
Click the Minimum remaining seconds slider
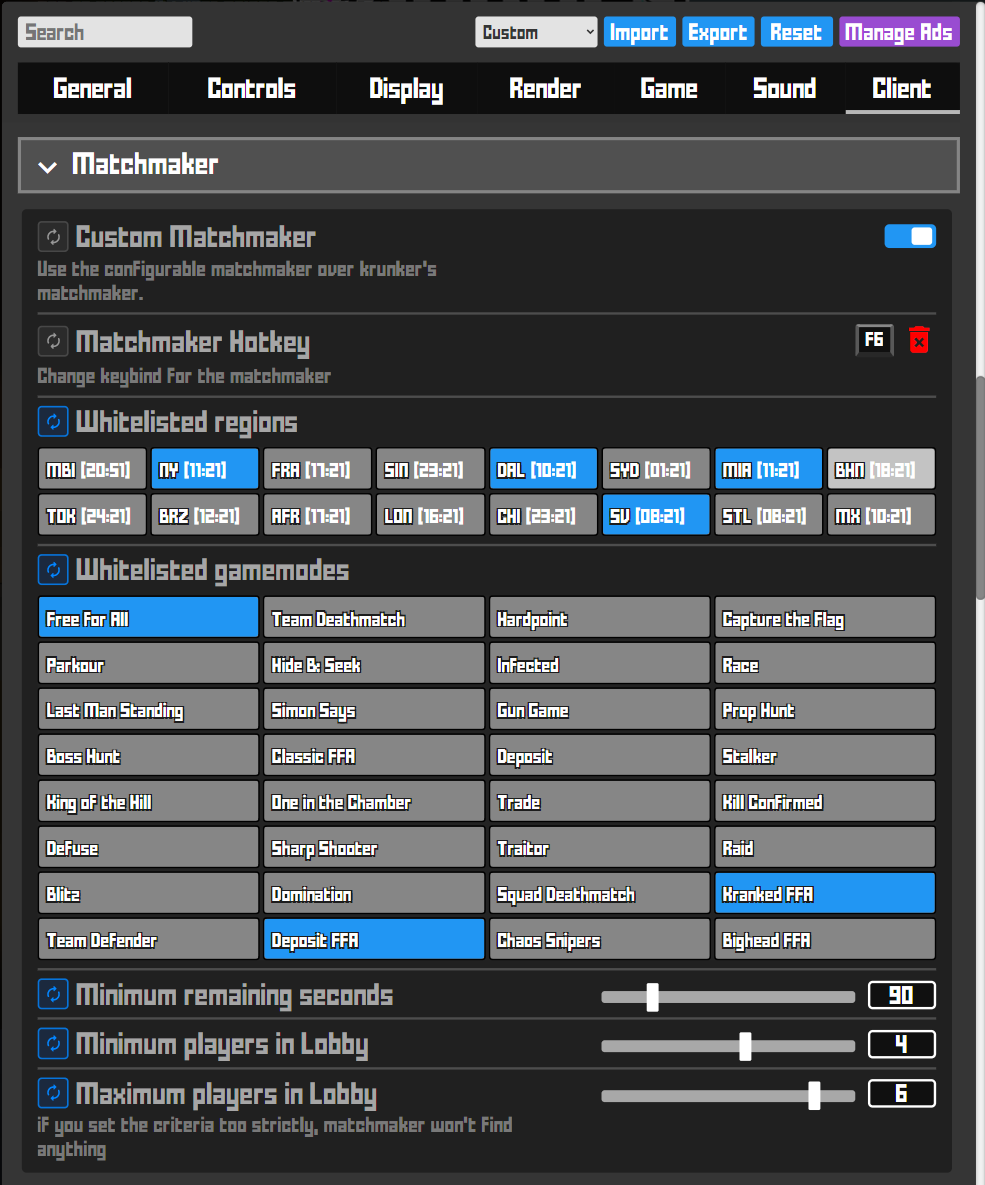coord(728,997)
